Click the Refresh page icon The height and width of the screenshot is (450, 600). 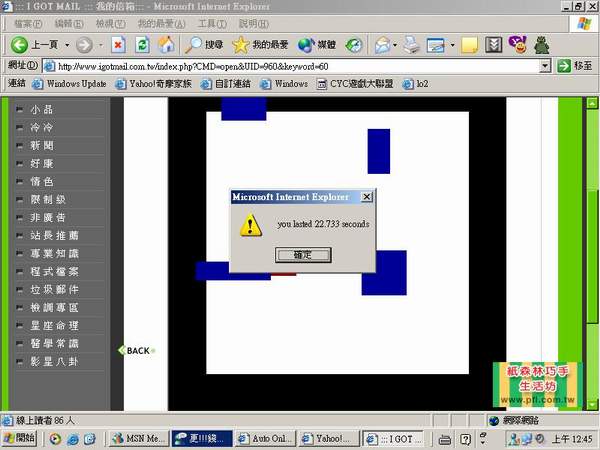click(x=143, y=45)
